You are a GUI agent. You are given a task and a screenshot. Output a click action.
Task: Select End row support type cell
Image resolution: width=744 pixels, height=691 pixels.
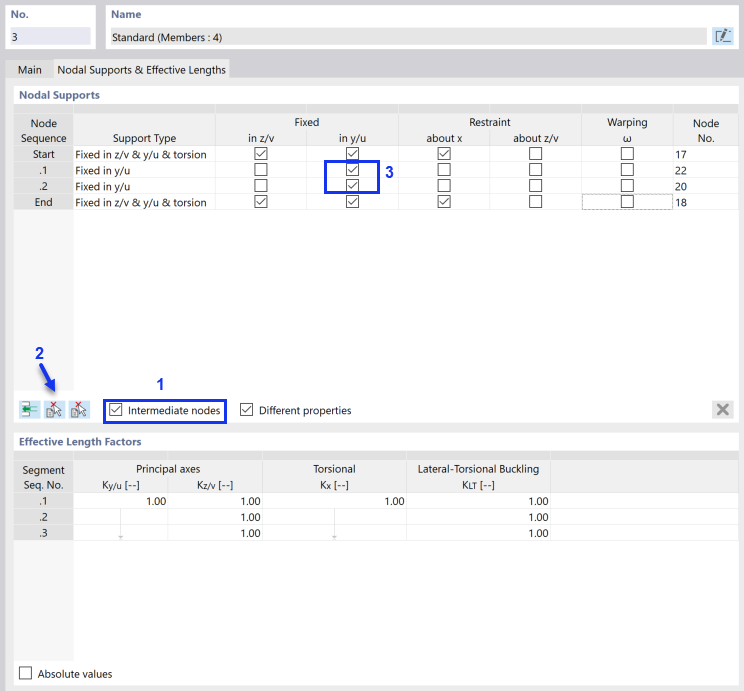point(144,202)
